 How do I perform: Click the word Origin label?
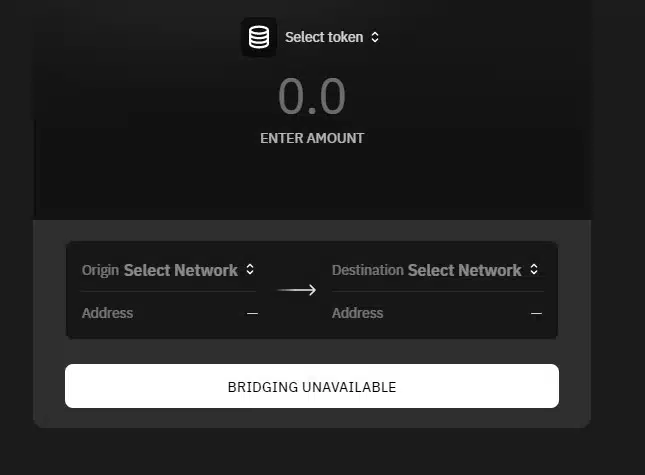pos(100,270)
